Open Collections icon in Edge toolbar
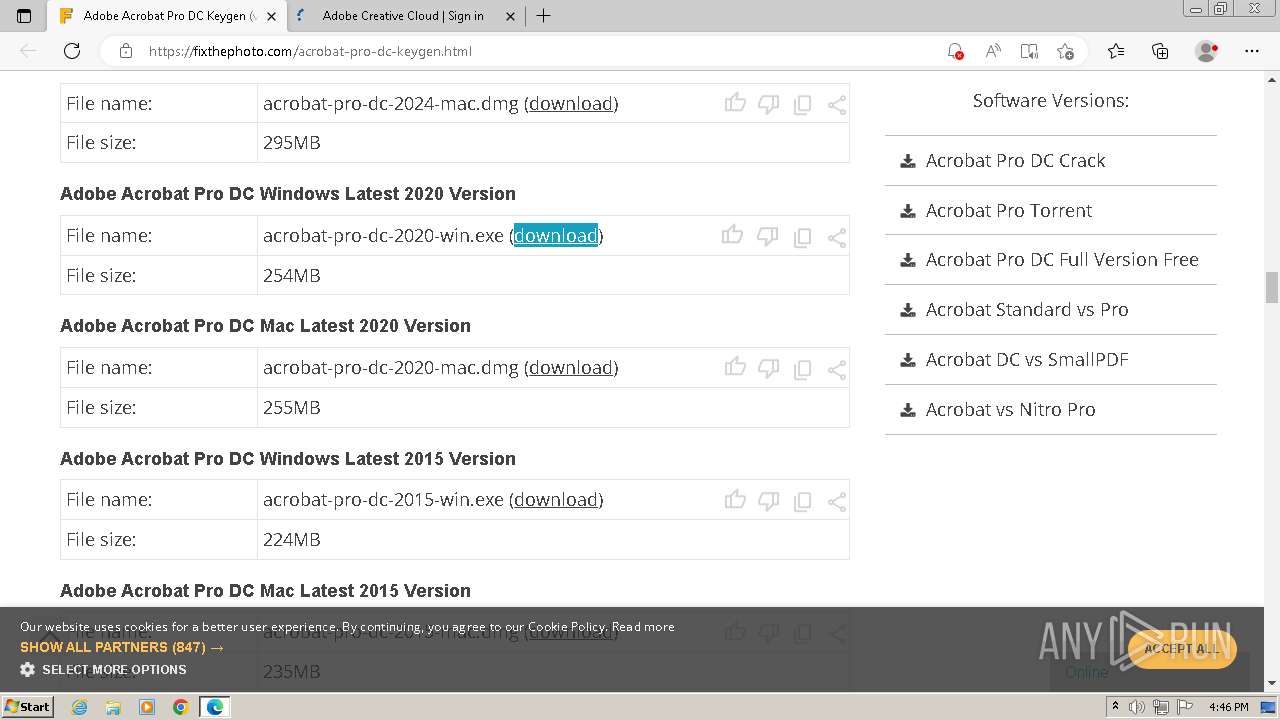 (x=1160, y=51)
